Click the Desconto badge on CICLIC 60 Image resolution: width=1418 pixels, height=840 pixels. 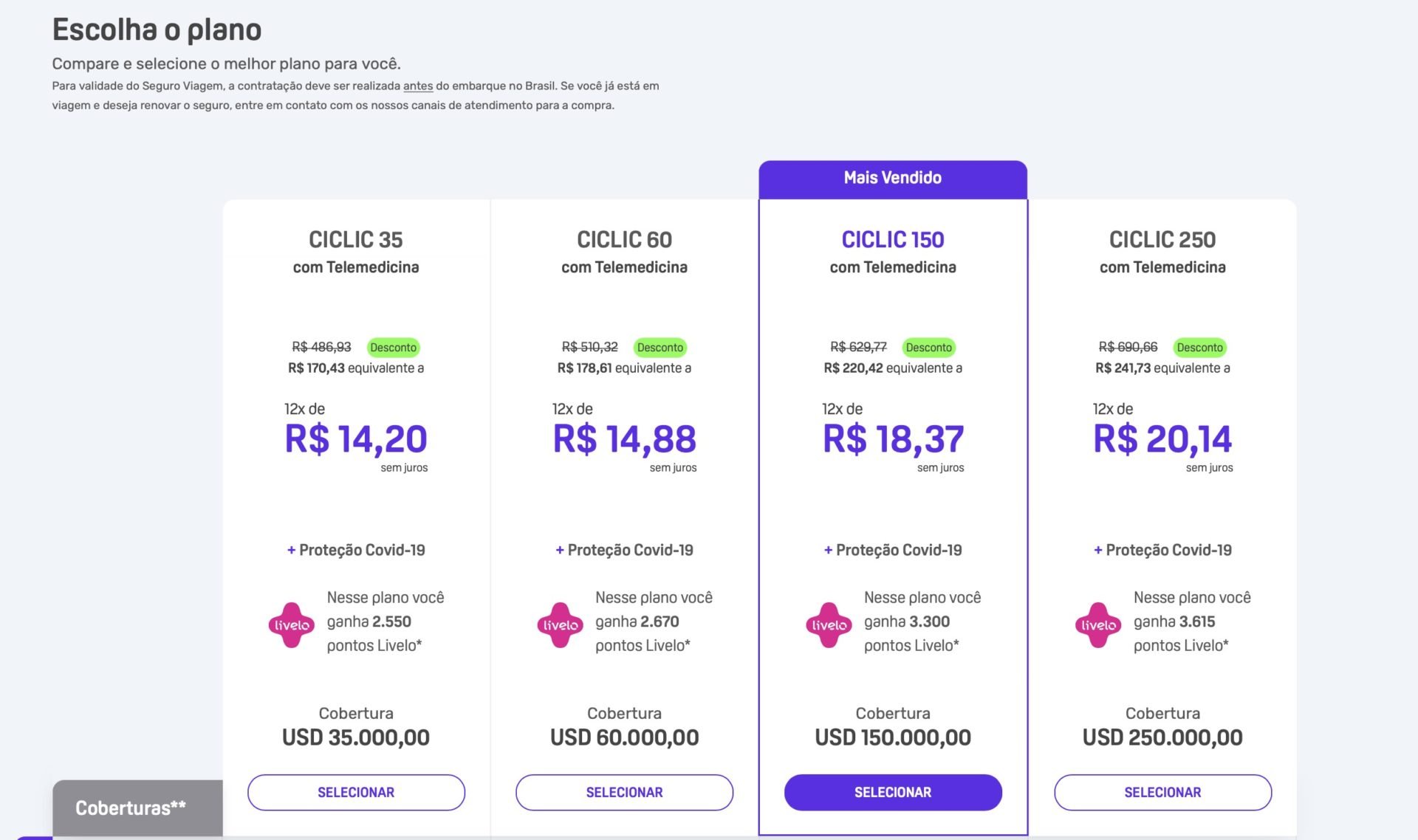pos(660,347)
